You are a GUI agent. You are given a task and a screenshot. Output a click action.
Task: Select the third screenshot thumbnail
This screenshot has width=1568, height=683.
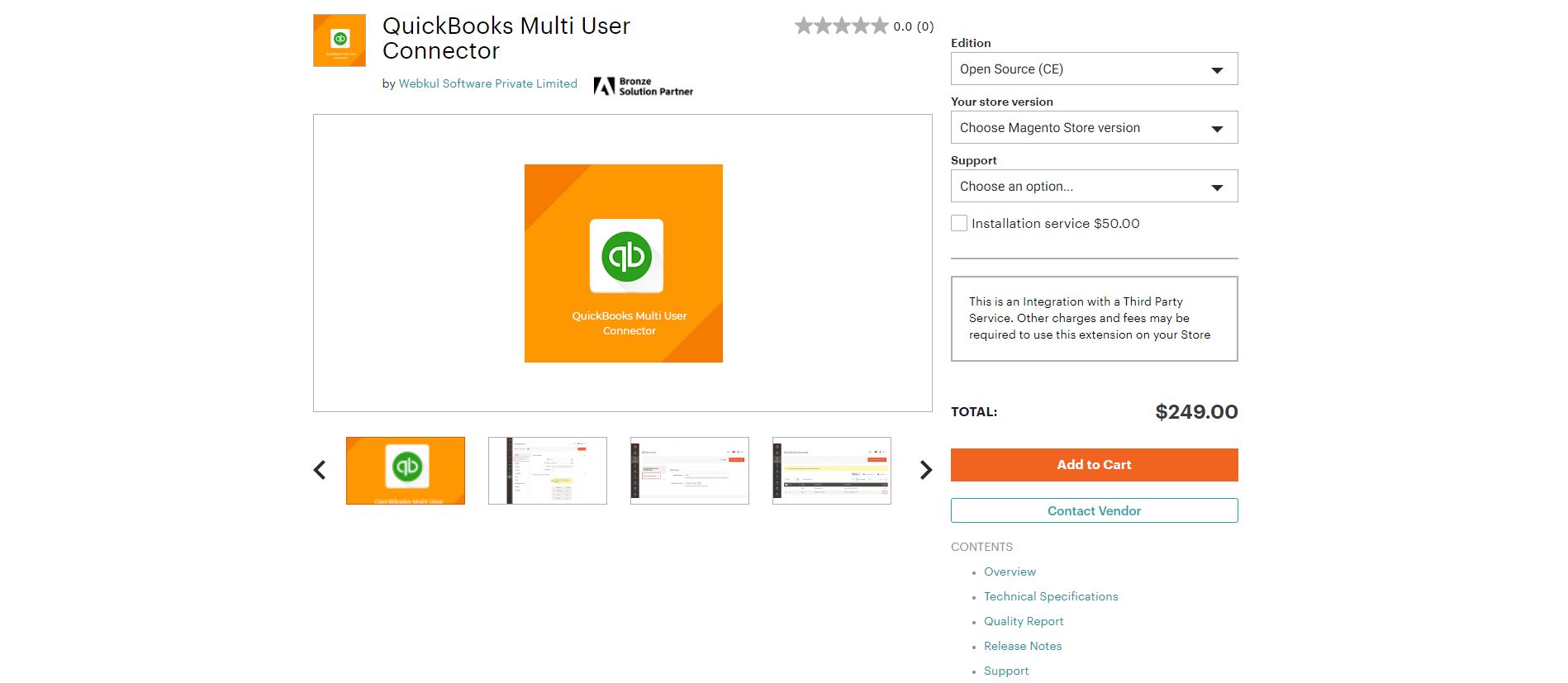pos(690,471)
